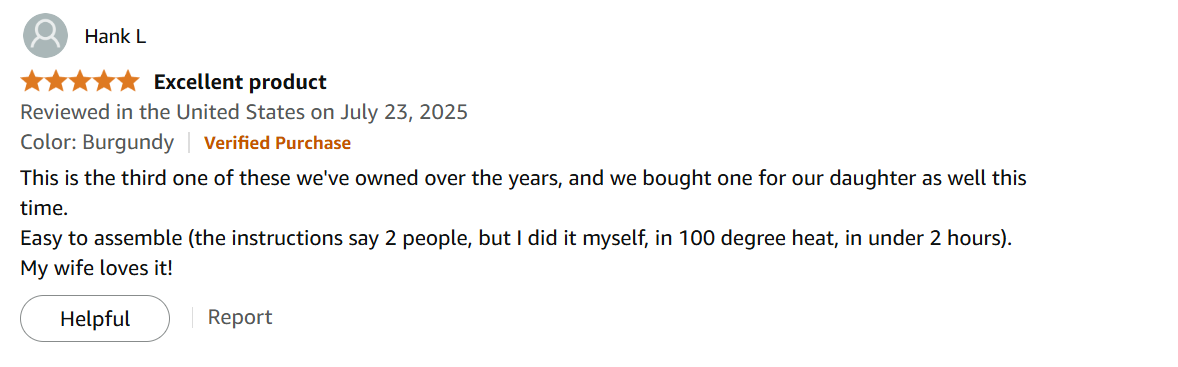Image resolution: width=1178 pixels, height=367 pixels.
Task: Click the fifth orange rating star
Action: point(128,81)
